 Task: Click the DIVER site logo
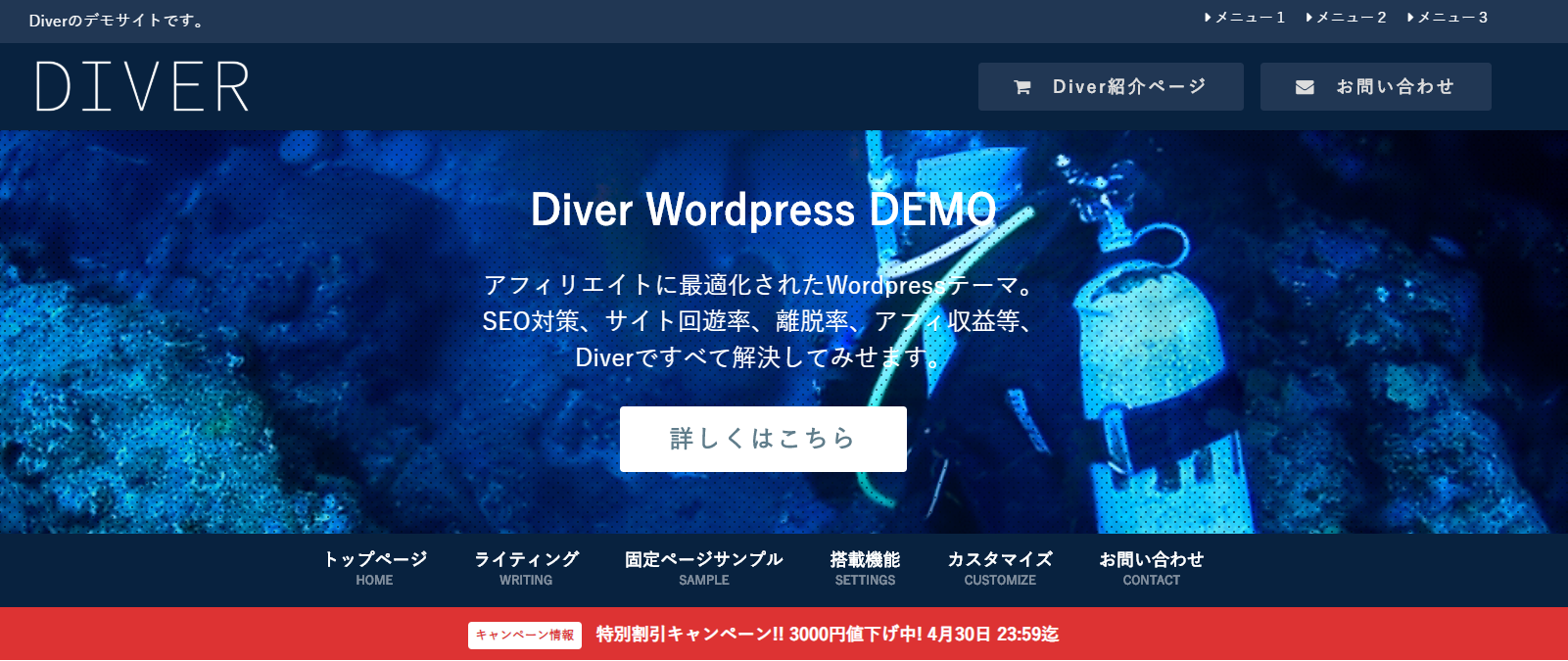[x=143, y=86]
